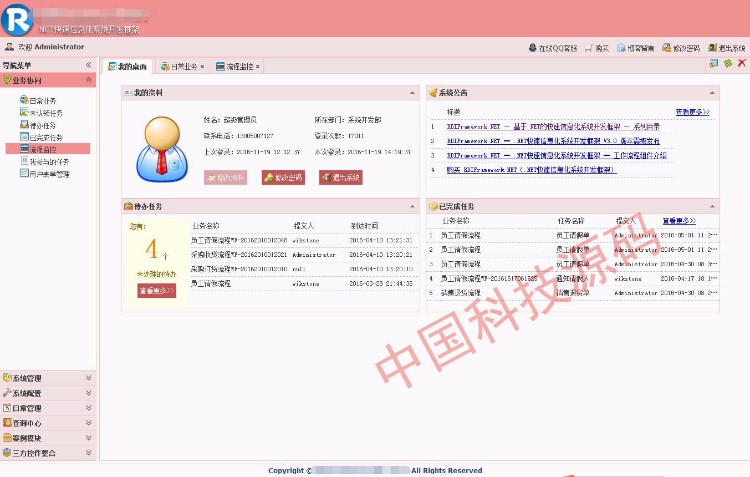Open 日常任务 in the navigation tree
The height and width of the screenshot is (477, 750).
pos(43,101)
